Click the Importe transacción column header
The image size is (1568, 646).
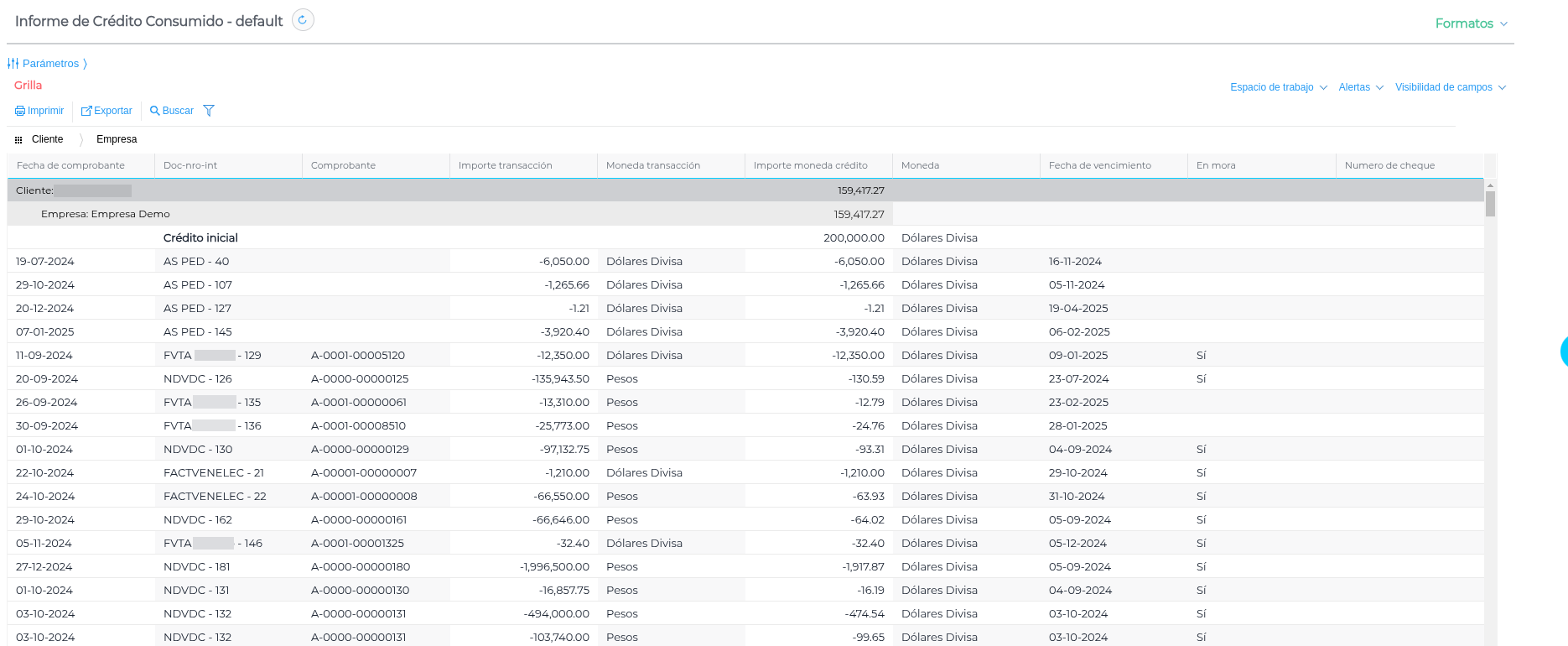click(506, 165)
